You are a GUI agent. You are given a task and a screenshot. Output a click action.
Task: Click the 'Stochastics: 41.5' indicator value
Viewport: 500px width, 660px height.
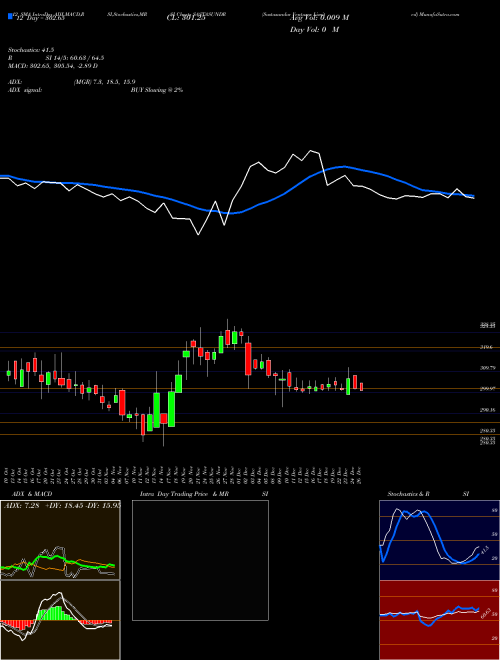31,50
